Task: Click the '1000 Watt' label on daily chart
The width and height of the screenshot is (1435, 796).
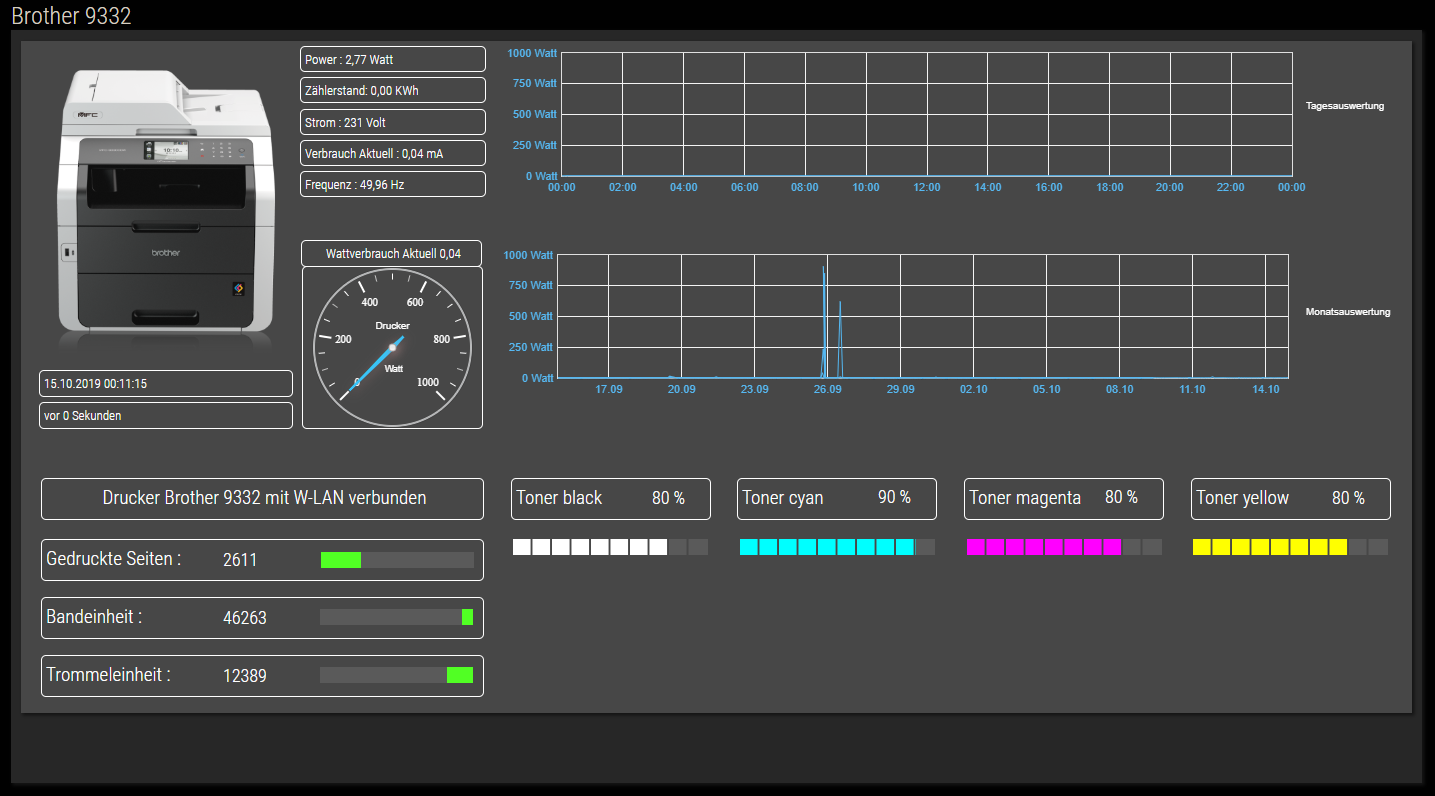Action: point(532,53)
